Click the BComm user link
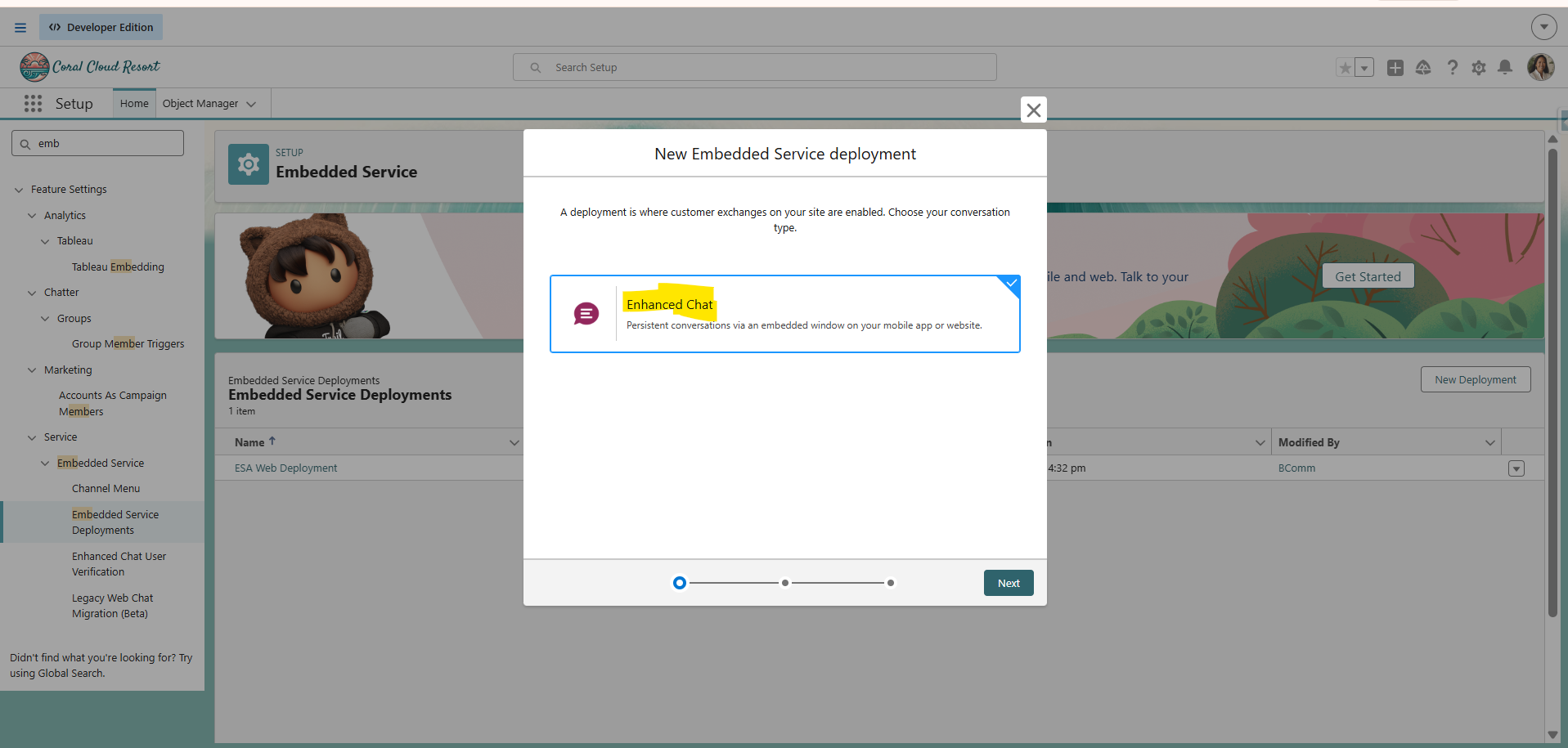1568x748 pixels. point(1296,468)
